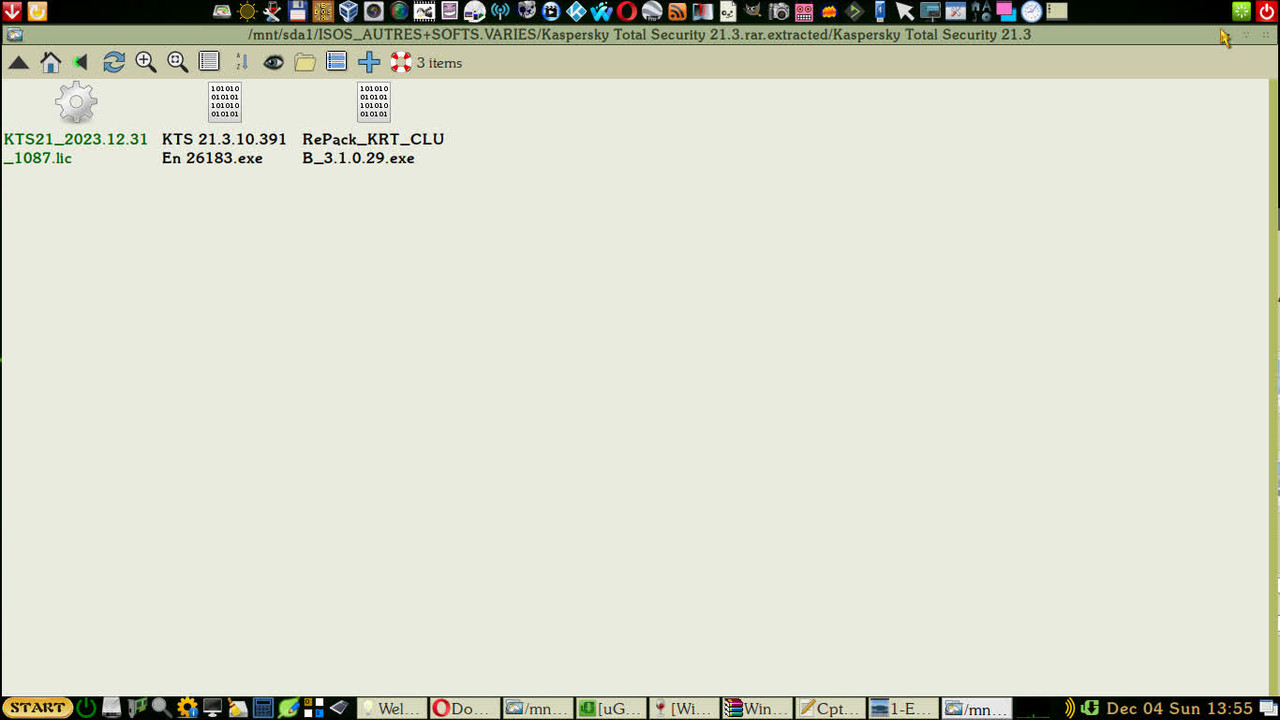Zoom in on file icons
Screen dimensions: 1280x720
146,62
